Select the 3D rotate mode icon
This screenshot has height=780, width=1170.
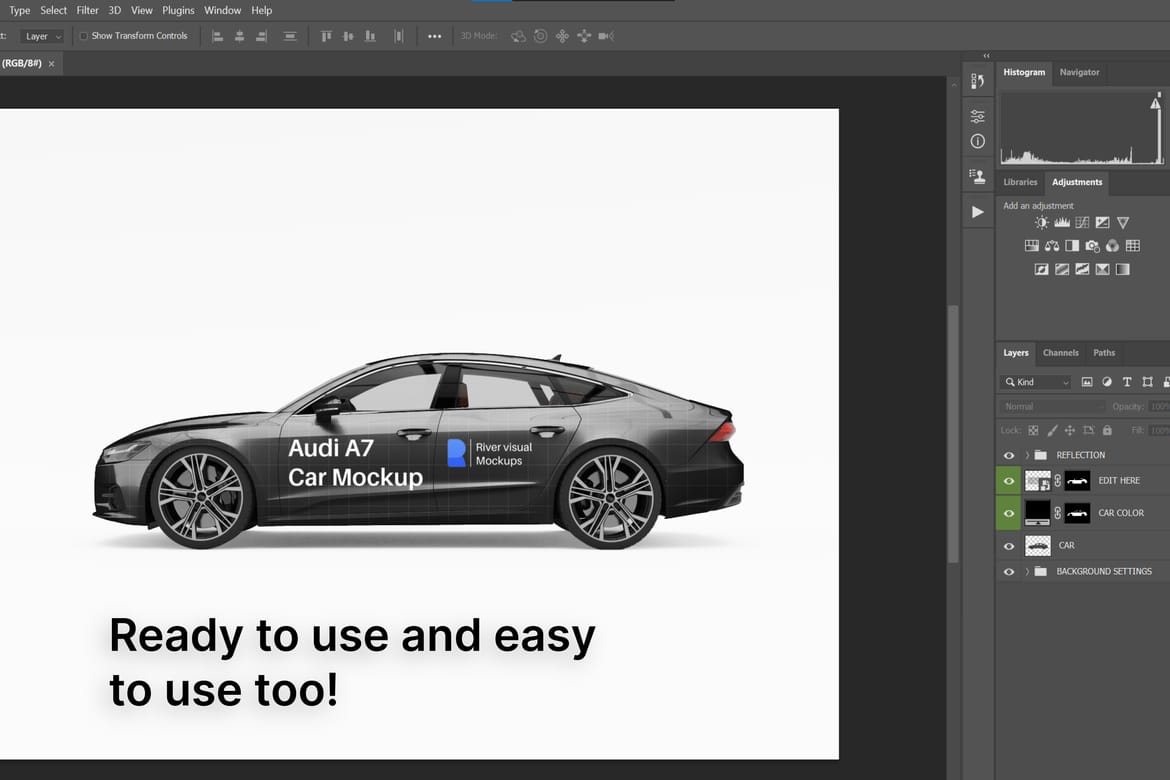click(x=519, y=36)
